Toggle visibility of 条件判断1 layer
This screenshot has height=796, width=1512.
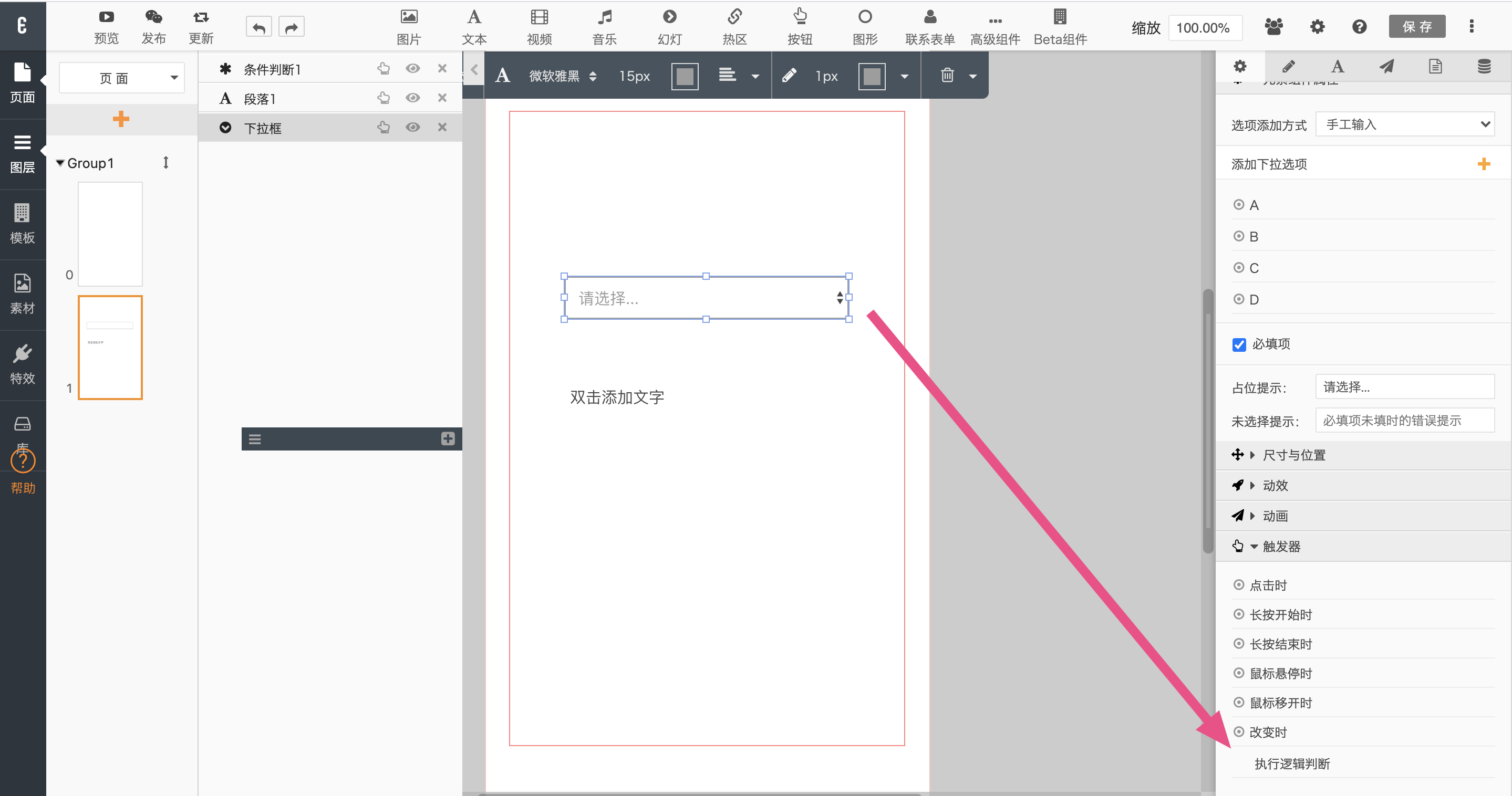412,68
